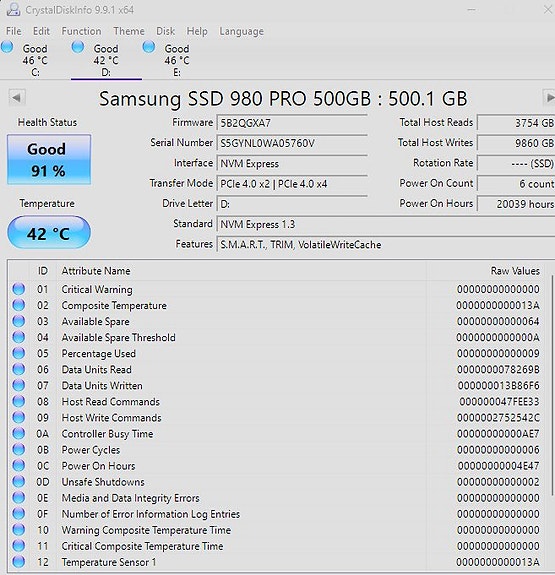Click status orb for Percentage Used row
Image resolution: width=555 pixels, height=575 pixels.
point(19,353)
